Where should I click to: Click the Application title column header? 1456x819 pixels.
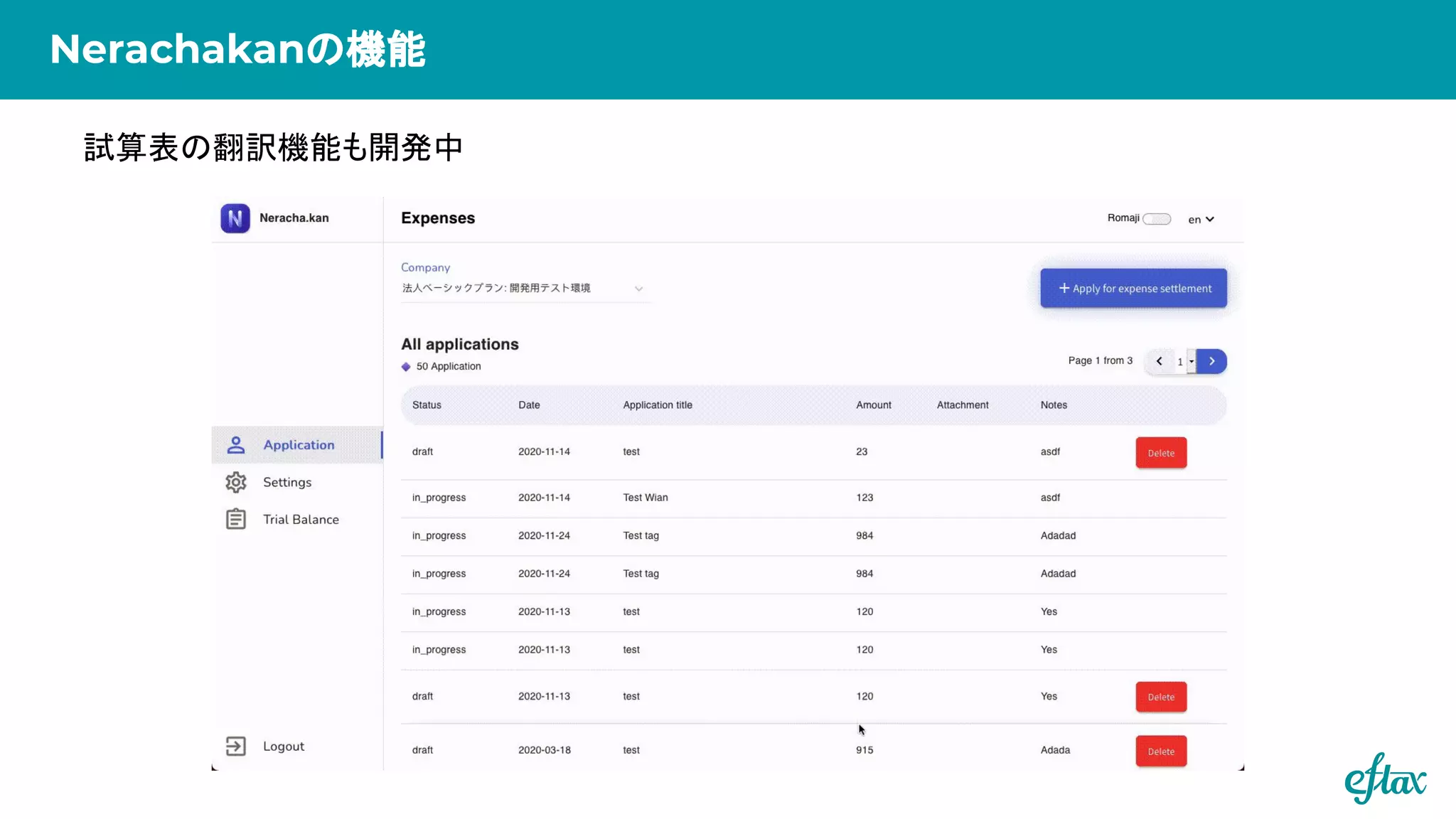click(658, 405)
